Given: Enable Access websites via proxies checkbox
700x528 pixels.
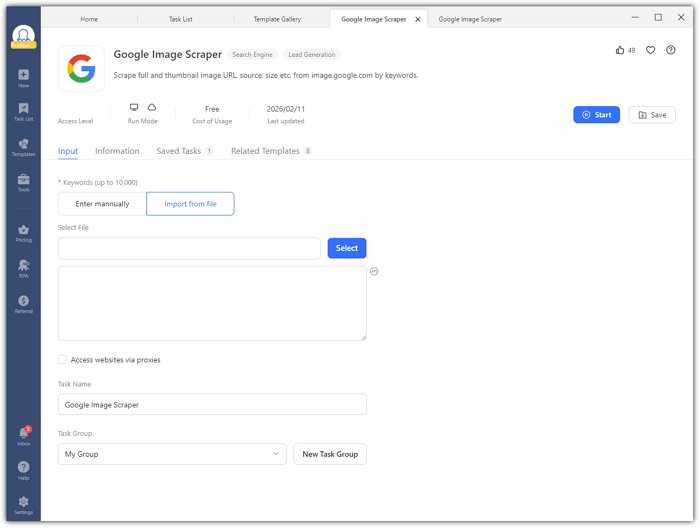Looking at the screenshot, I should click(63, 360).
